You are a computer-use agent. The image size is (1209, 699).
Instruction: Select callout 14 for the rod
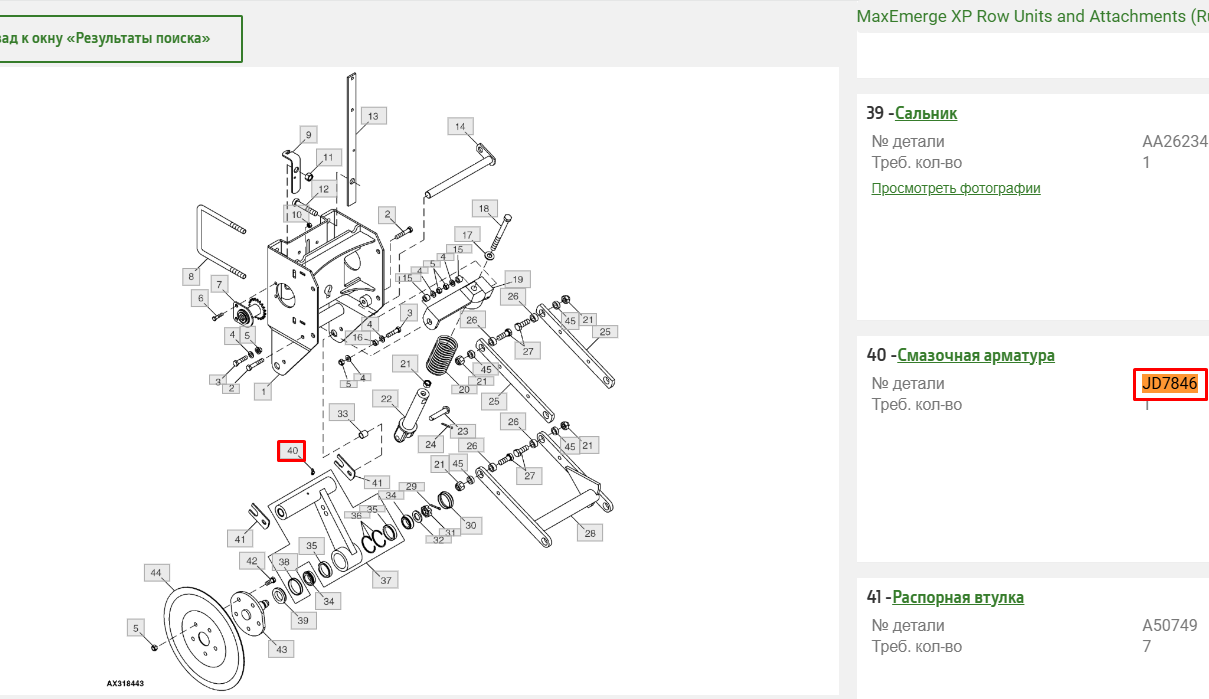click(460, 126)
